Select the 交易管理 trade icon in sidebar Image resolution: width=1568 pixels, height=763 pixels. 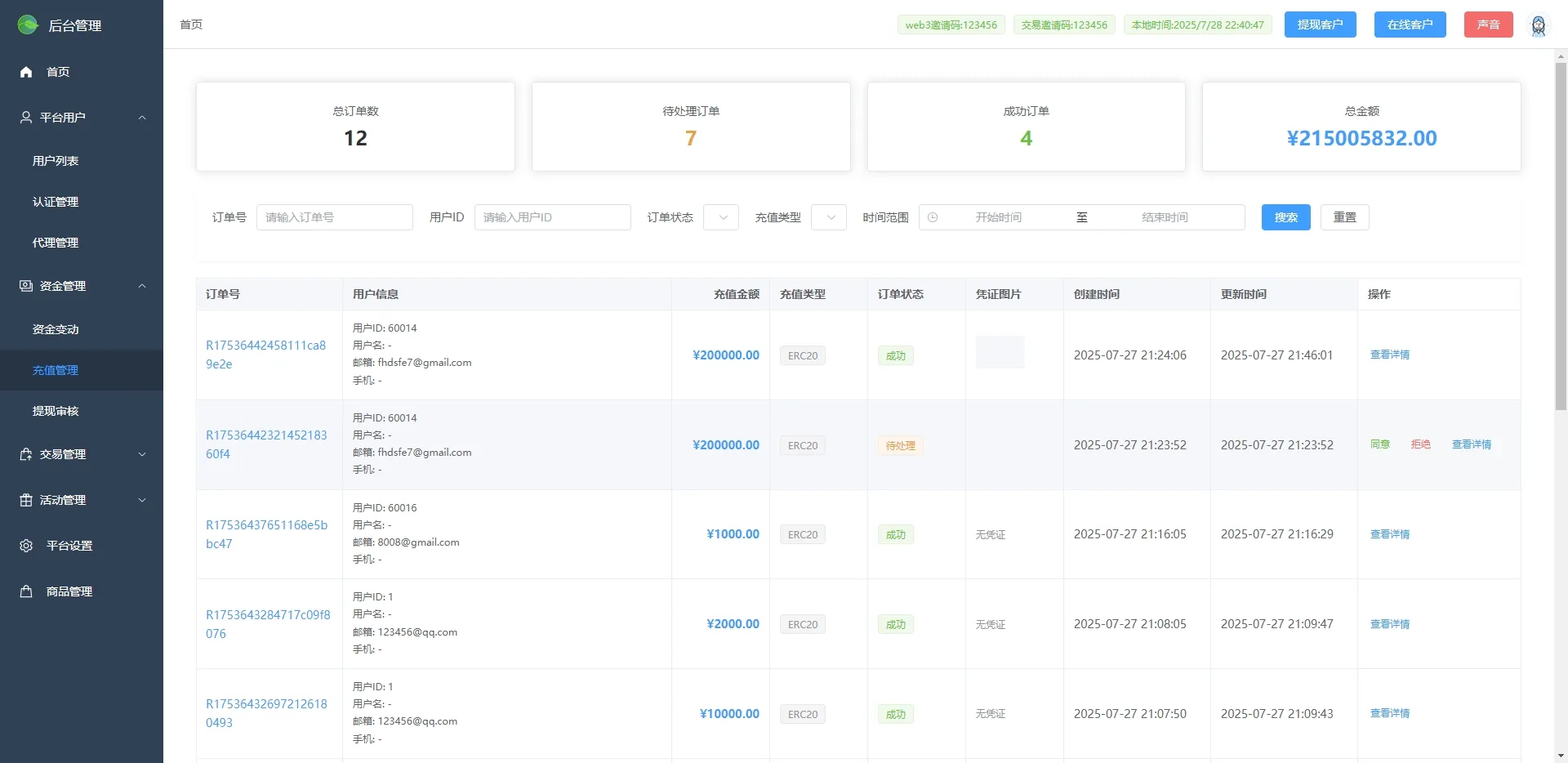pyautogui.click(x=25, y=454)
